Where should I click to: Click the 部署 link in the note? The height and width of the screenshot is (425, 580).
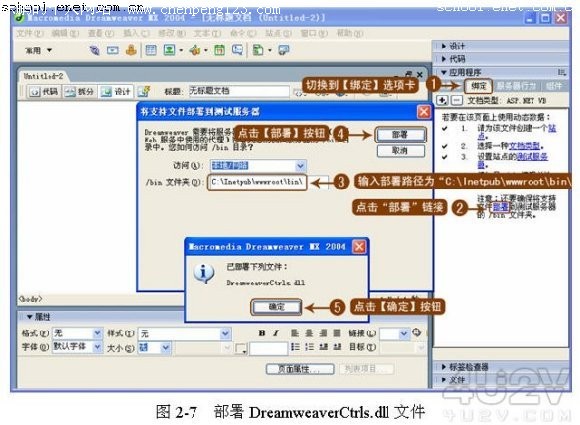[x=501, y=207]
